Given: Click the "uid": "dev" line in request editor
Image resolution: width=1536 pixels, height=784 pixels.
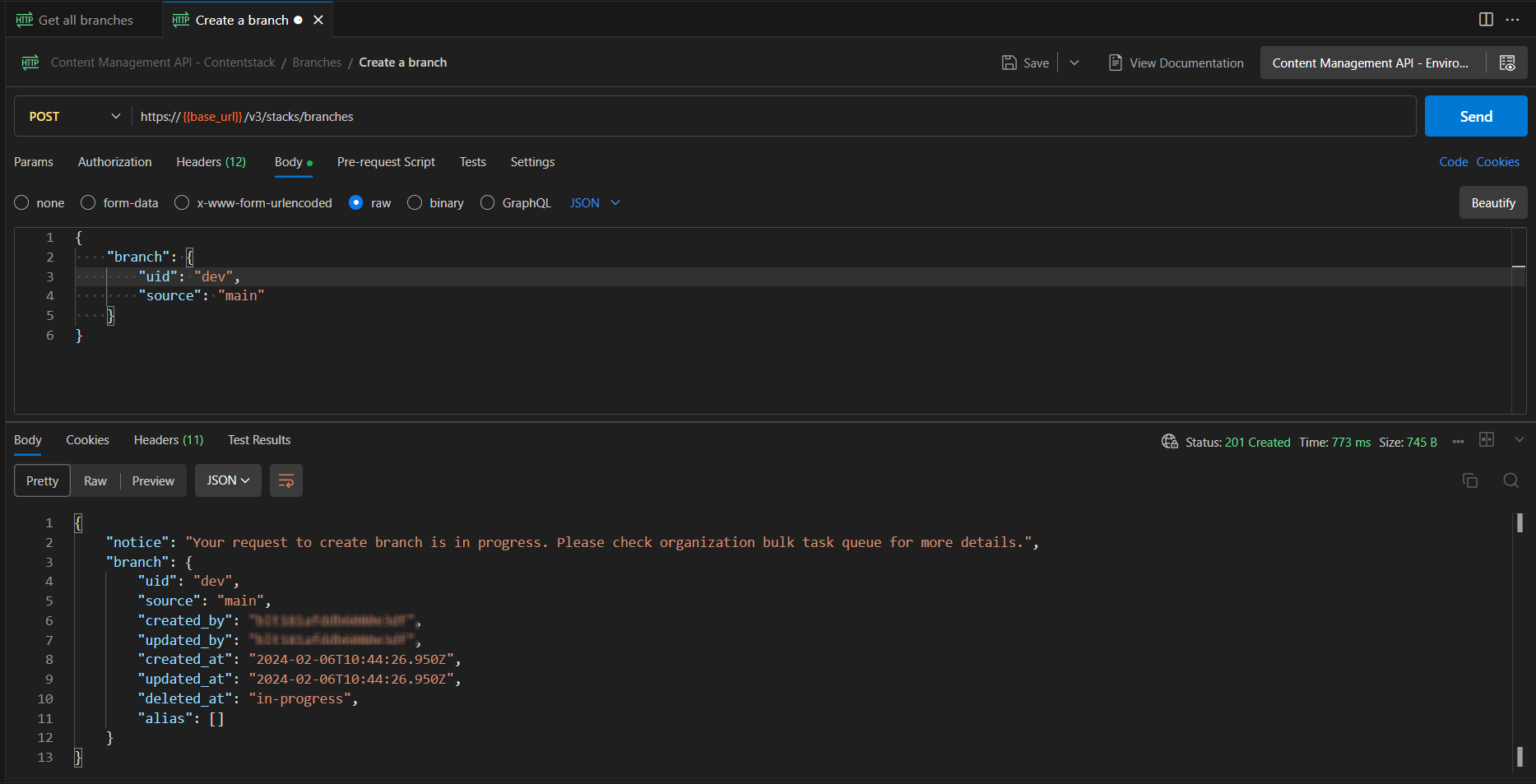Looking at the screenshot, I should pyautogui.click(x=189, y=276).
